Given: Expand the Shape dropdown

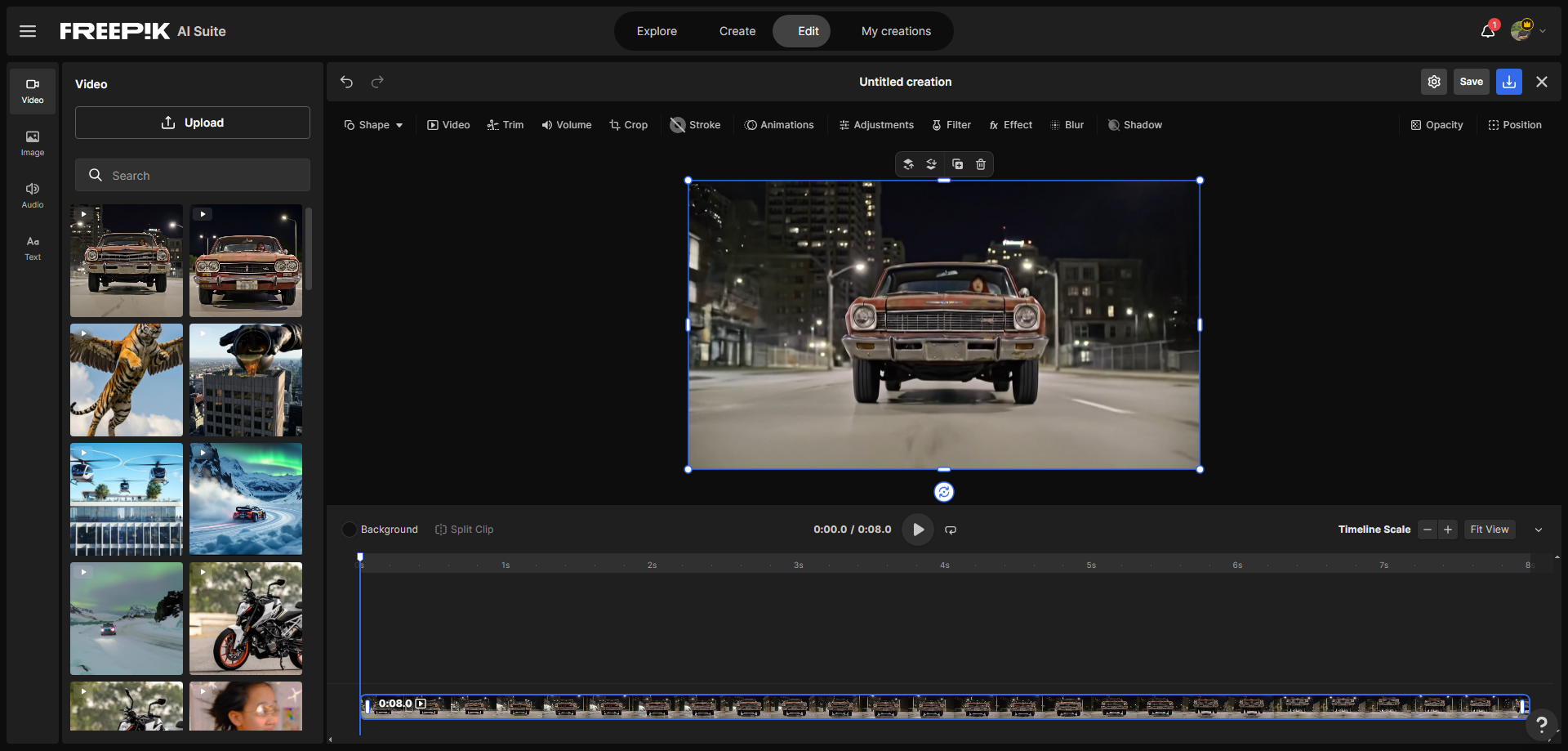Looking at the screenshot, I should click(x=373, y=125).
